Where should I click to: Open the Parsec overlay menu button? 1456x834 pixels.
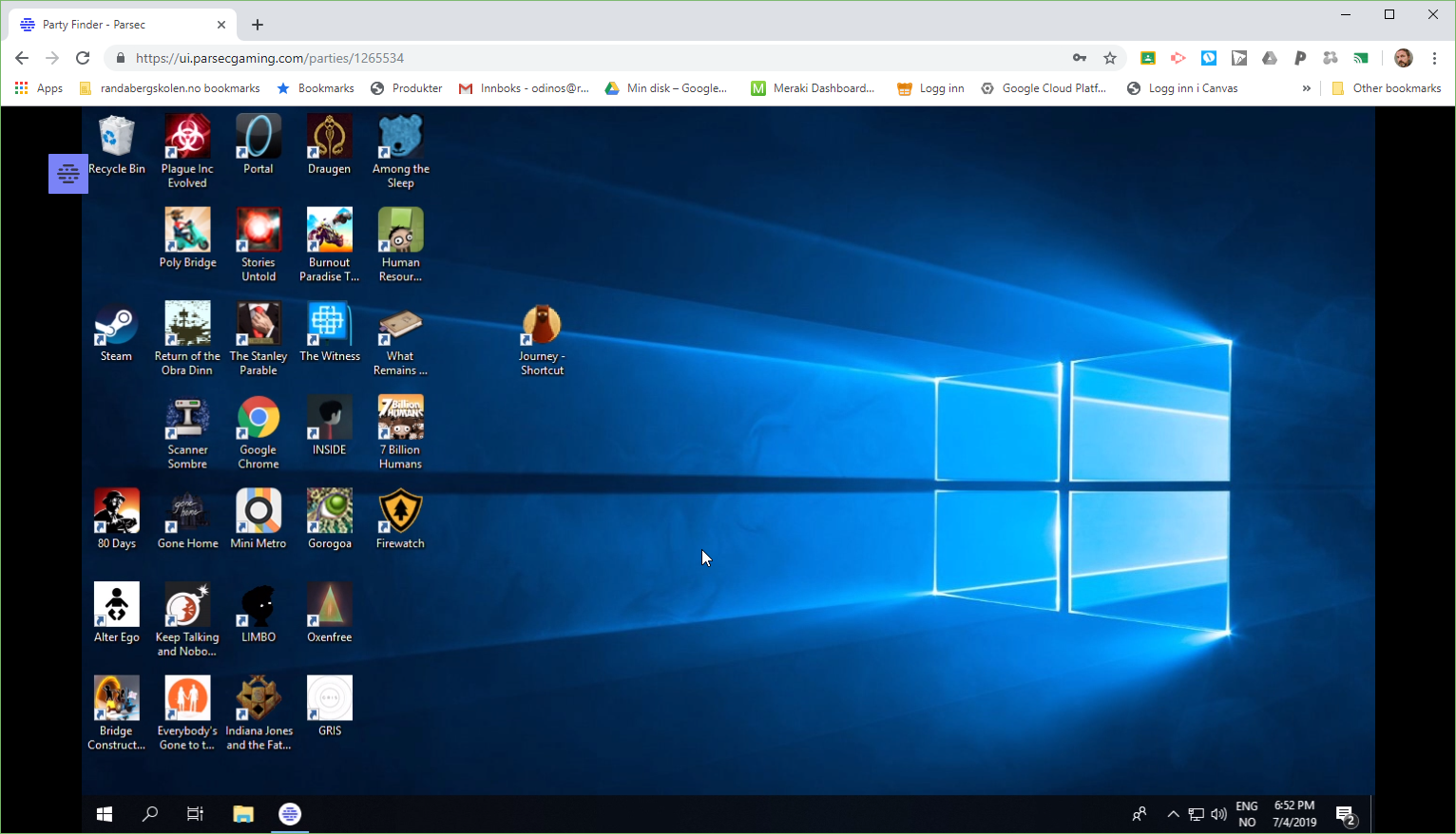pyautogui.click(x=68, y=174)
